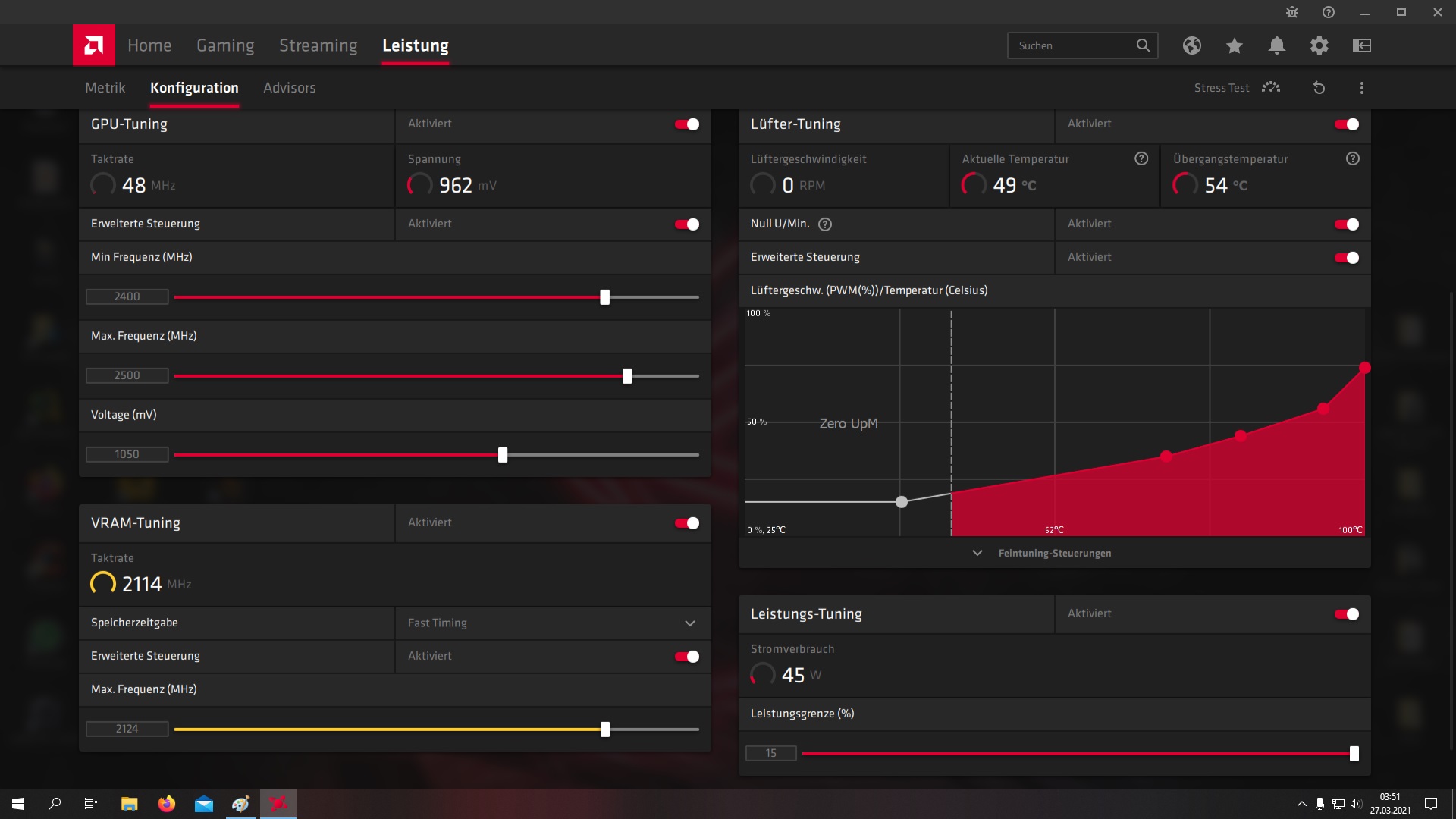Open notifications bell icon
1456x819 pixels.
click(x=1276, y=45)
